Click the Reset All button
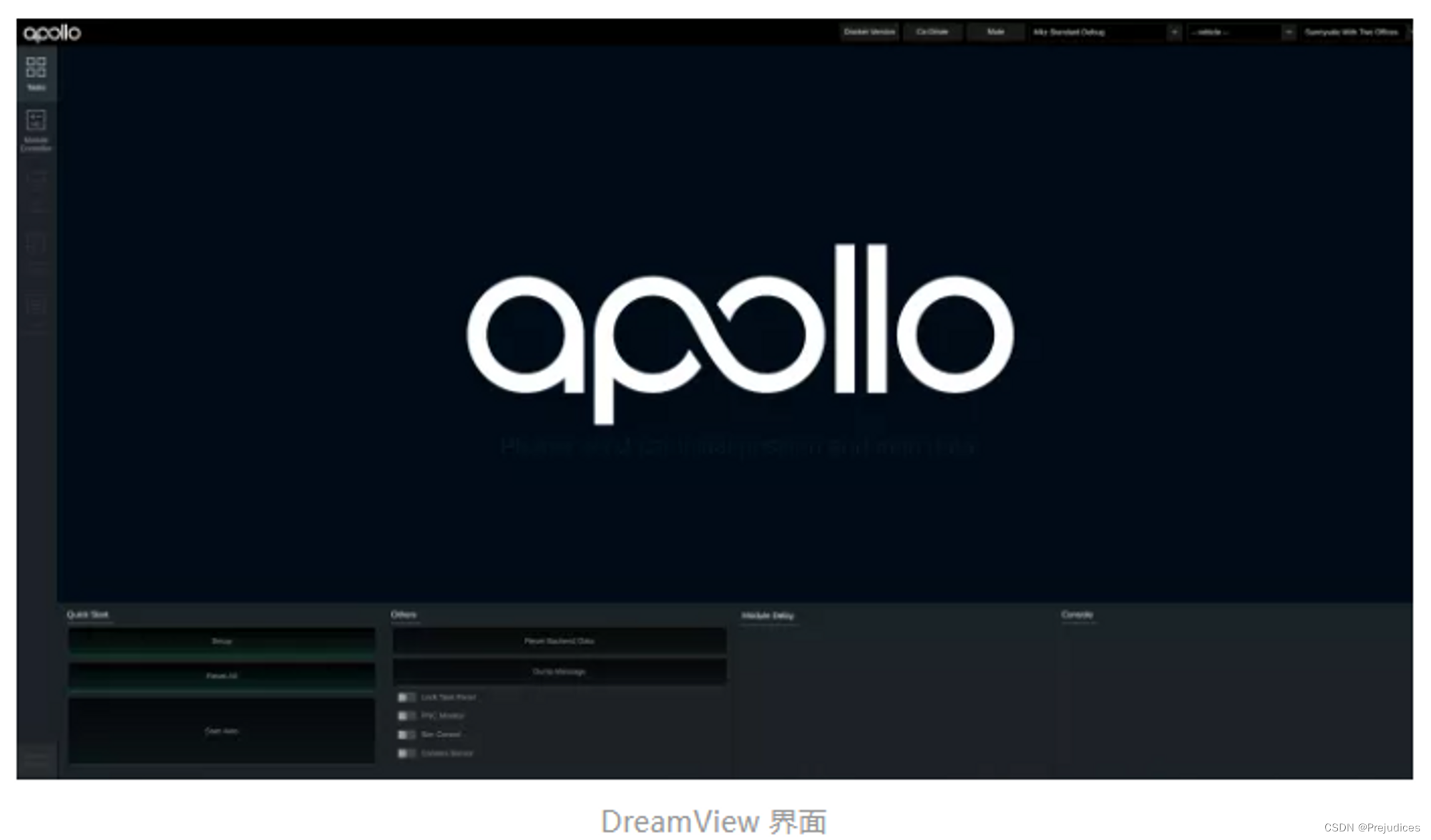 [x=222, y=675]
